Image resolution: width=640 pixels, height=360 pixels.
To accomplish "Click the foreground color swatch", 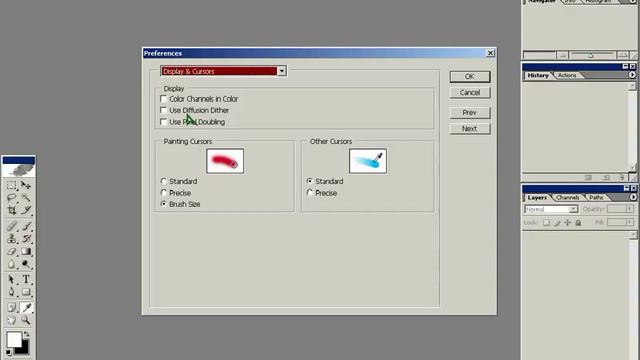I will click(13, 340).
